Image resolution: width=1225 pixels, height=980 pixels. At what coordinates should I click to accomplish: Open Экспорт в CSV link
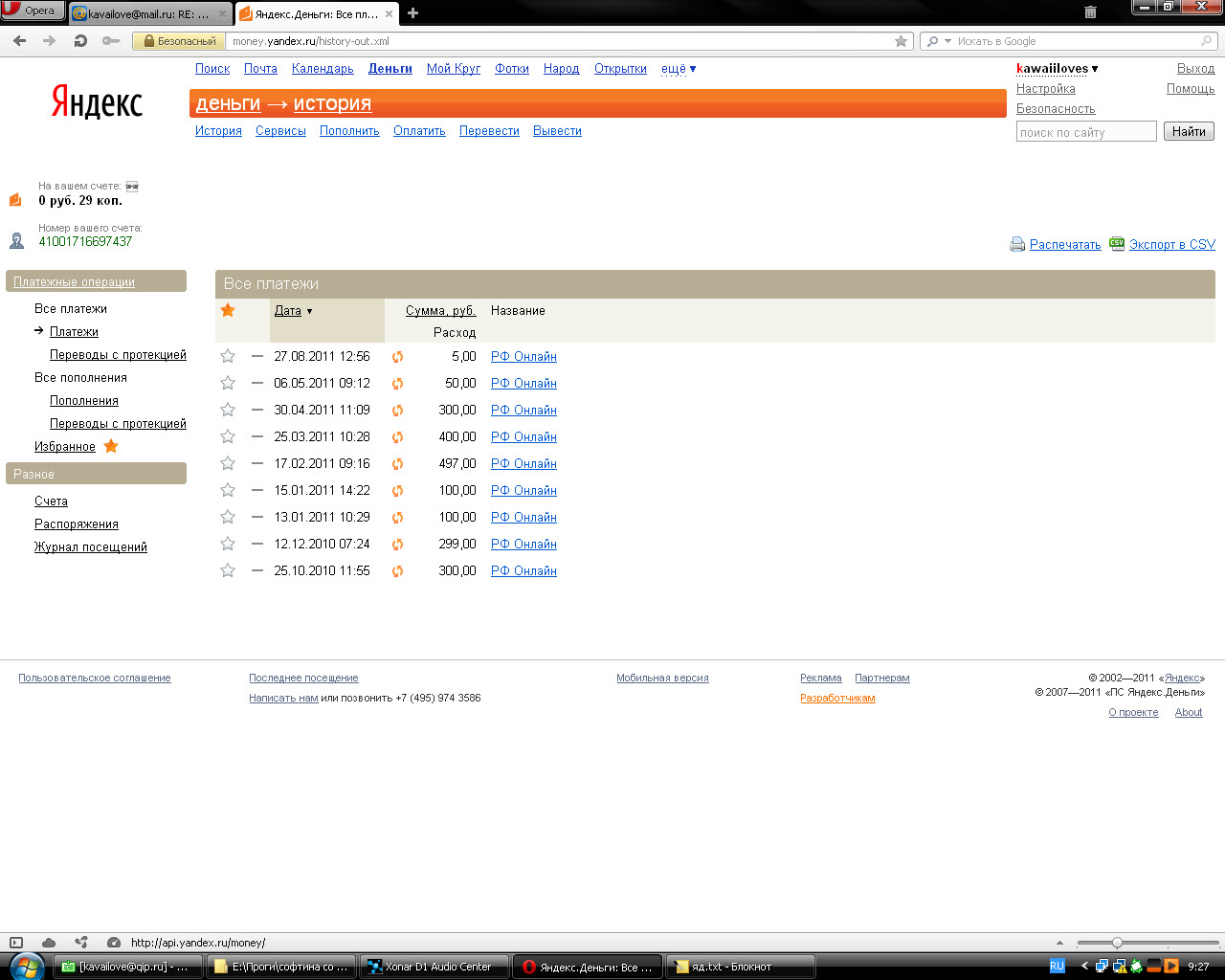1172,245
